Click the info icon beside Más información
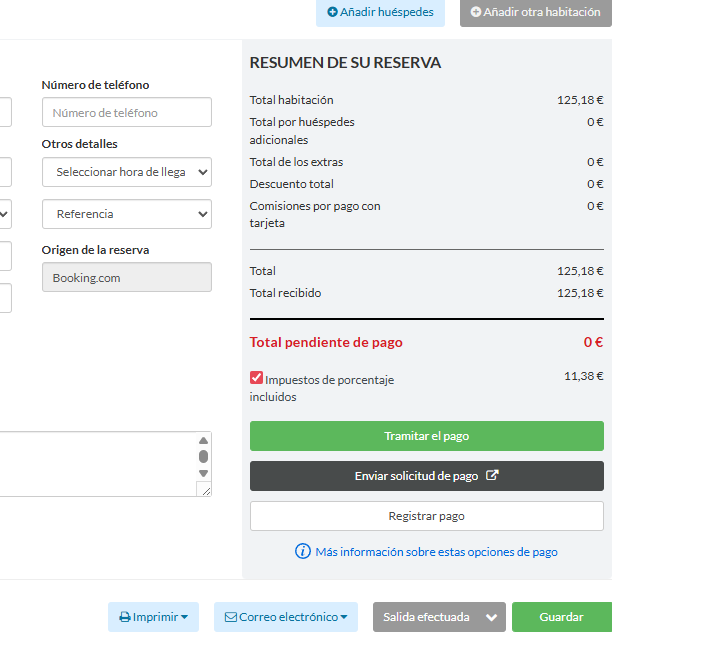The width and height of the screenshot is (720, 669). point(303,552)
